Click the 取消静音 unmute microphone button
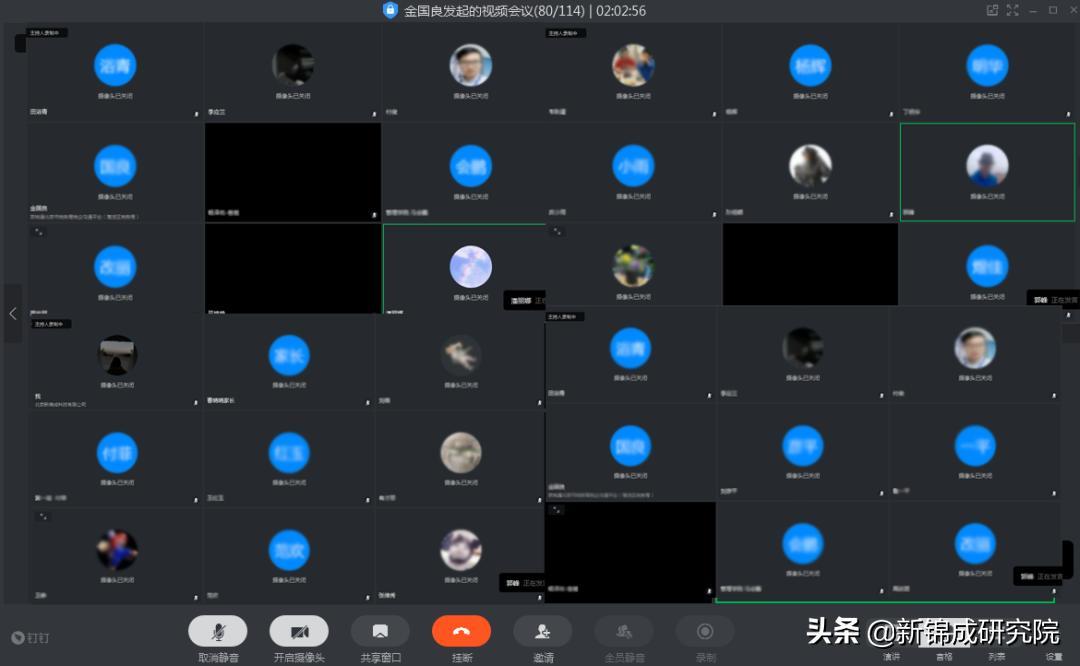 pos(217,631)
